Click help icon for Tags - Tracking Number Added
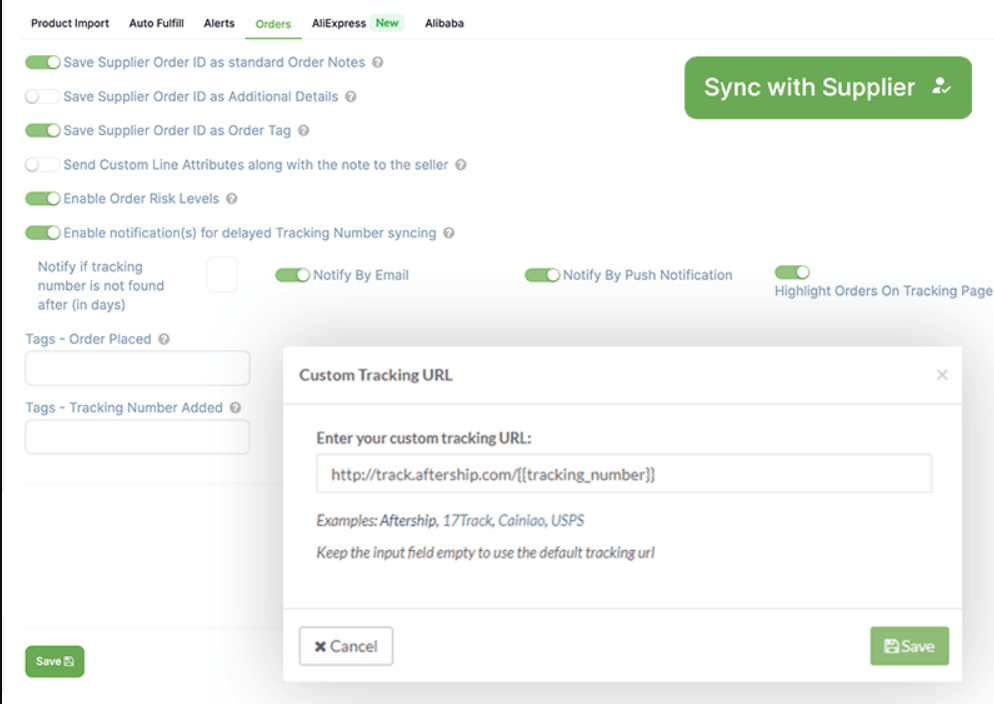Image resolution: width=994 pixels, height=704 pixels. 236,408
